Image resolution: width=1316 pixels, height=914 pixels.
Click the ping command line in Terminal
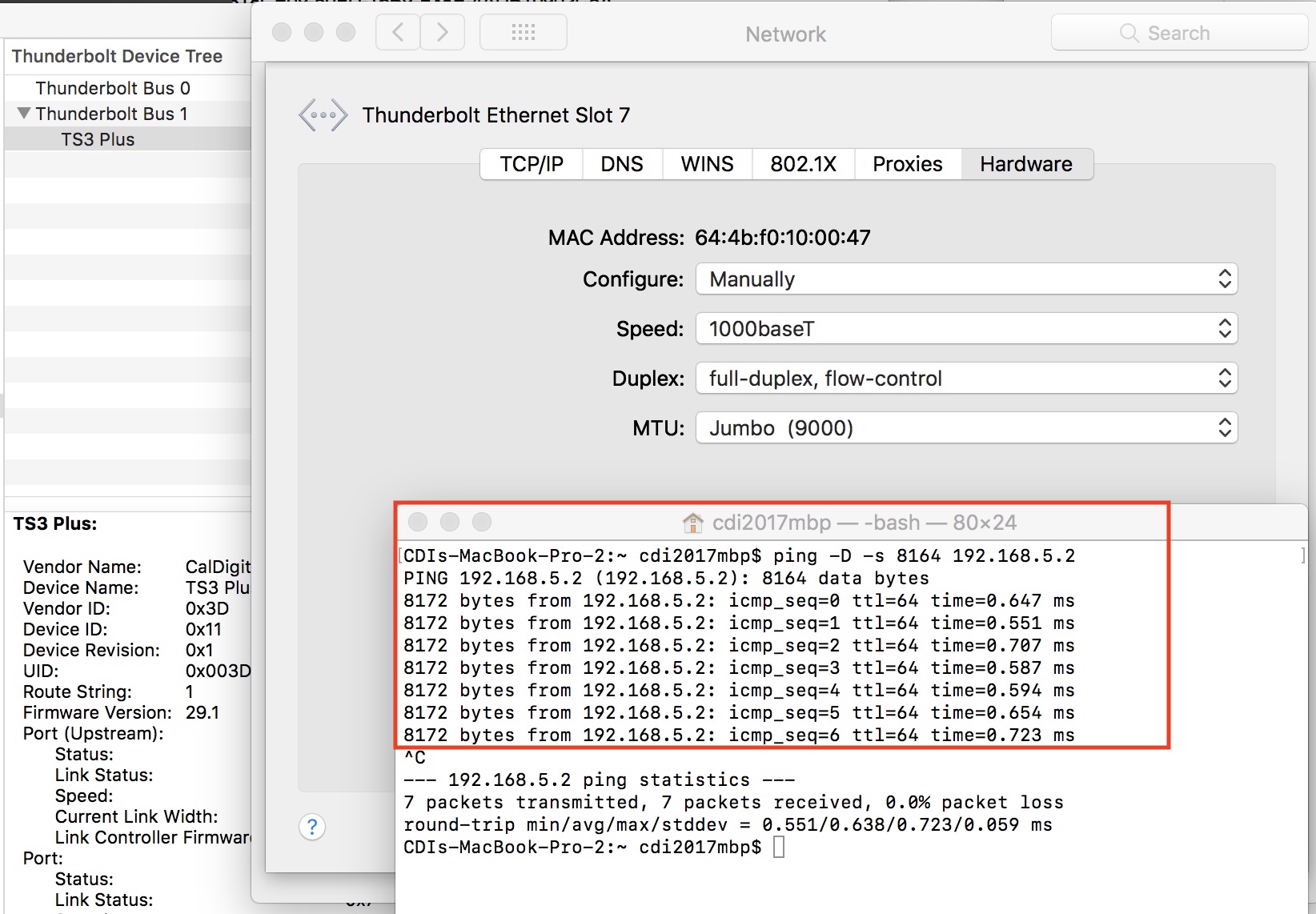tap(740, 556)
